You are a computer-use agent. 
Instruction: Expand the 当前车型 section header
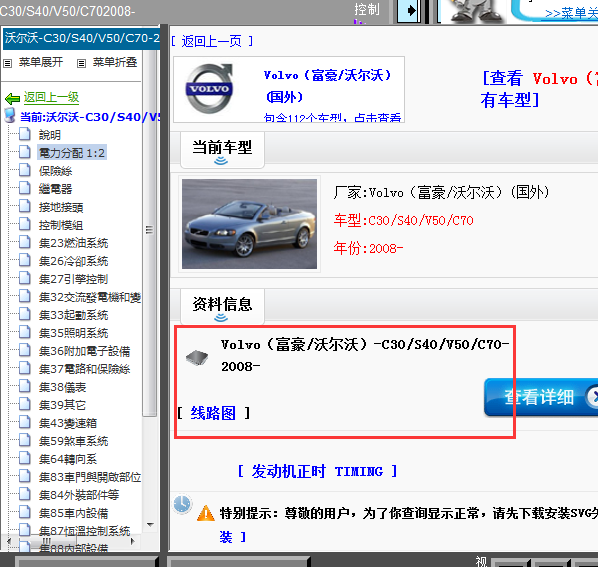[x=222, y=151]
